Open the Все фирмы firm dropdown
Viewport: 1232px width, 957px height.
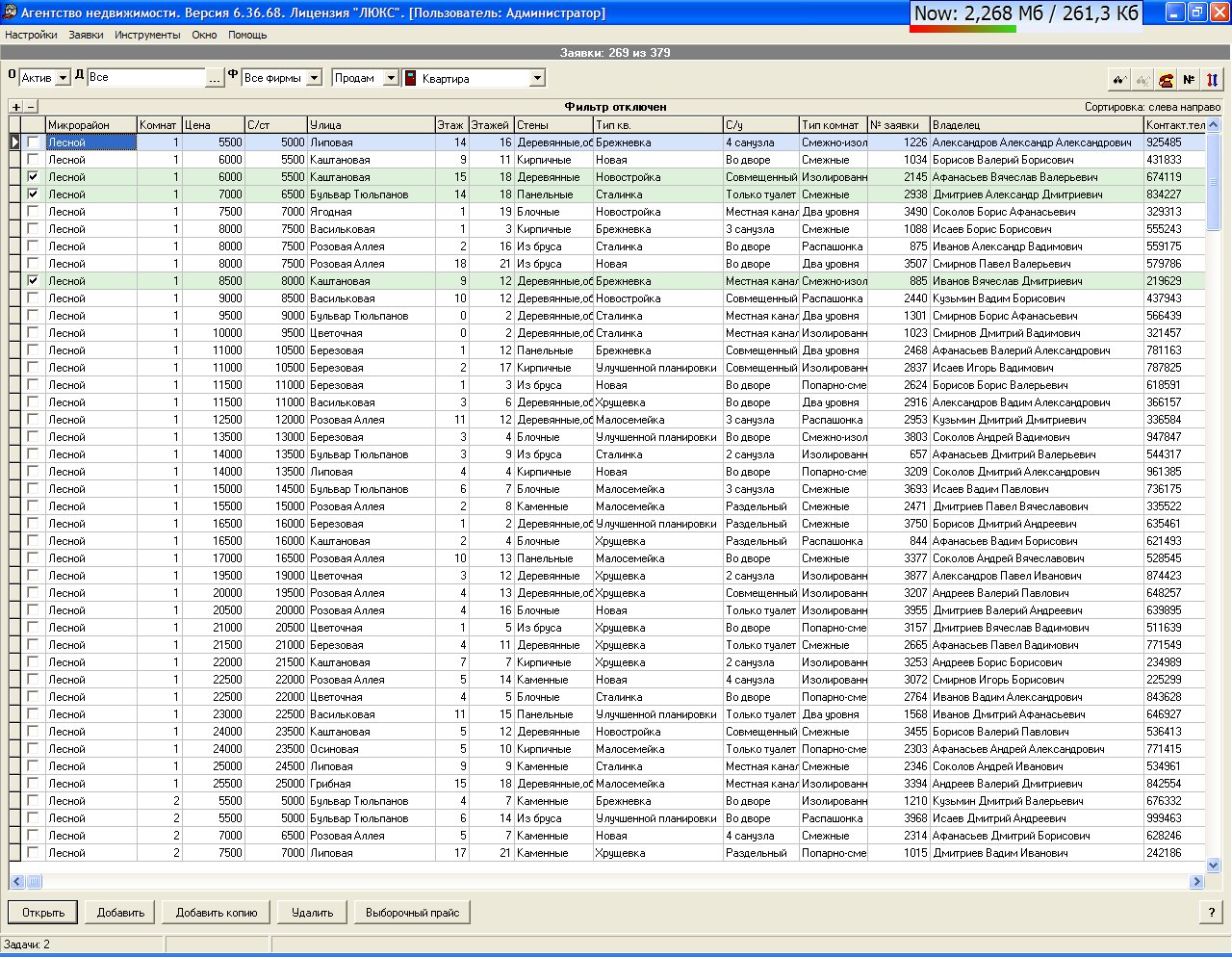(314, 78)
